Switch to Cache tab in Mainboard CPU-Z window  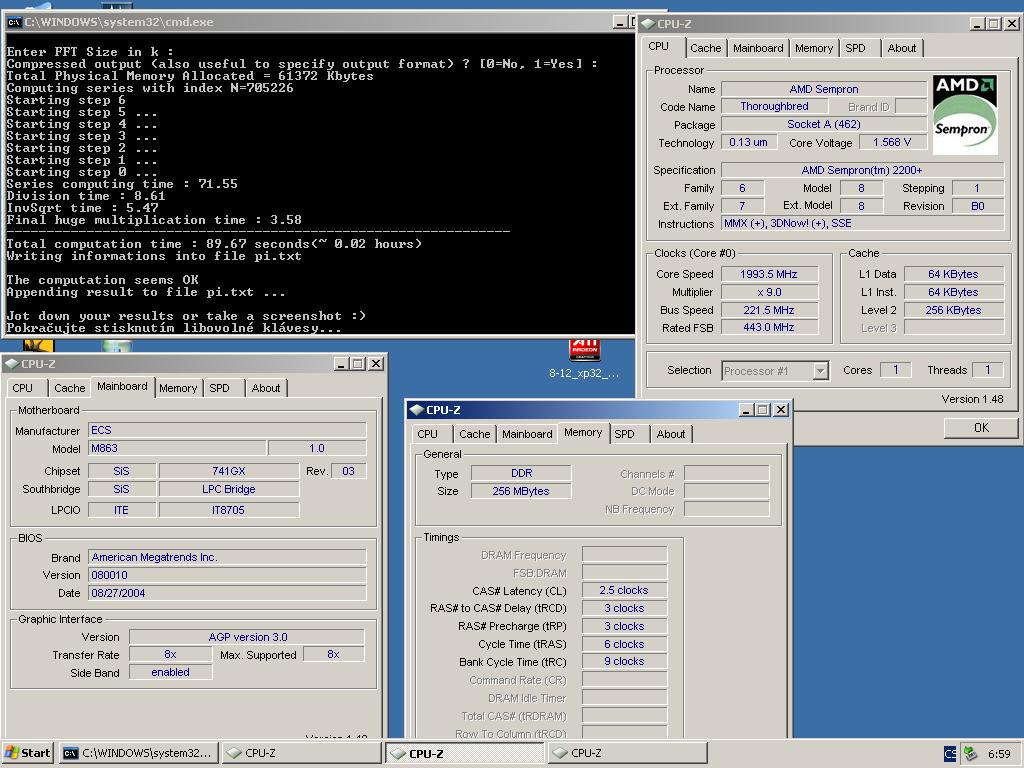(69, 388)
